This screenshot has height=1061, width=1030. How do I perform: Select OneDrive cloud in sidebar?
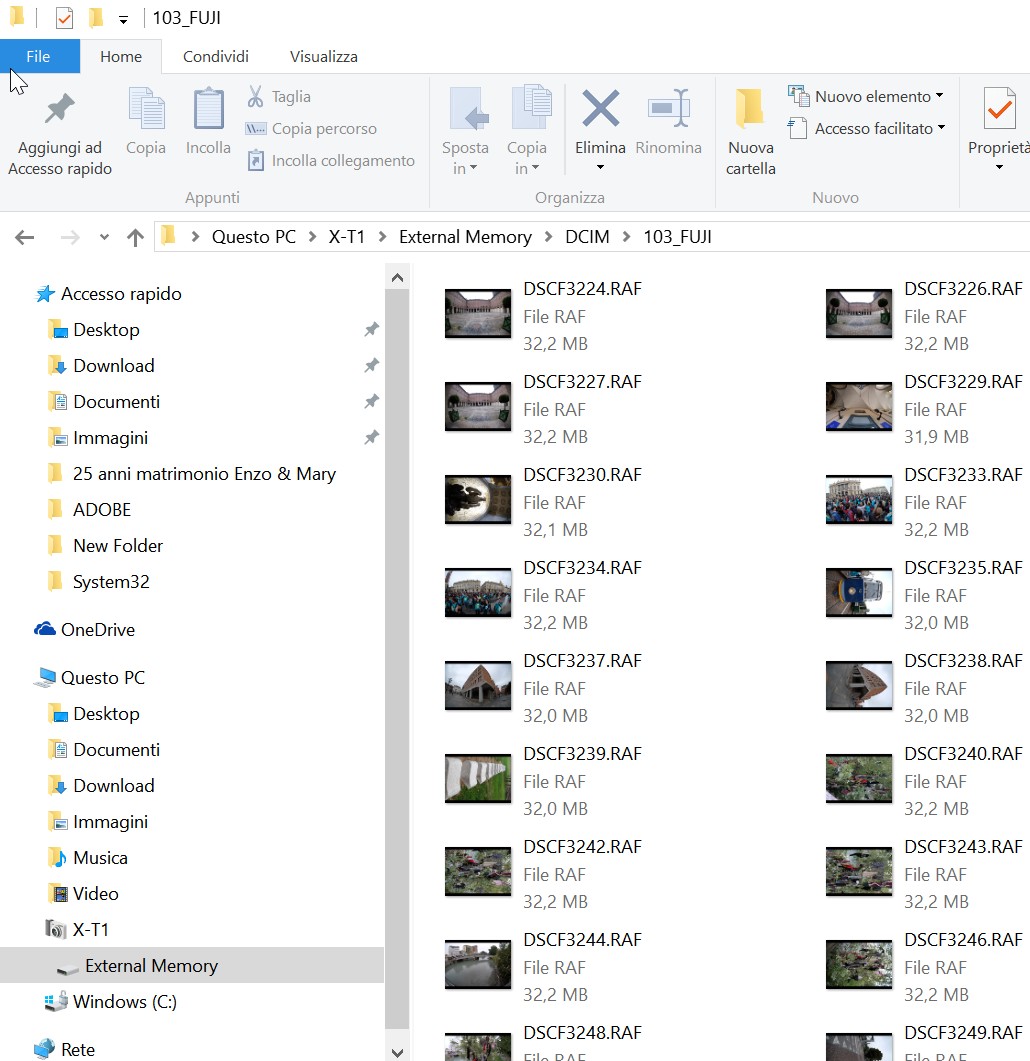point(97,630)
